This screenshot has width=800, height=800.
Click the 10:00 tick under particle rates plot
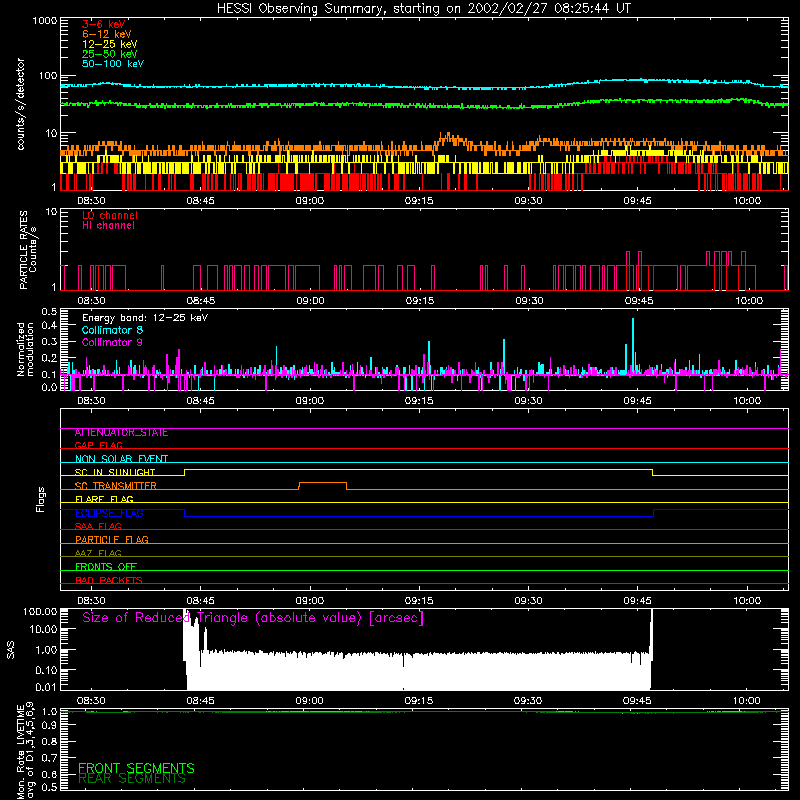click(748, 301)
